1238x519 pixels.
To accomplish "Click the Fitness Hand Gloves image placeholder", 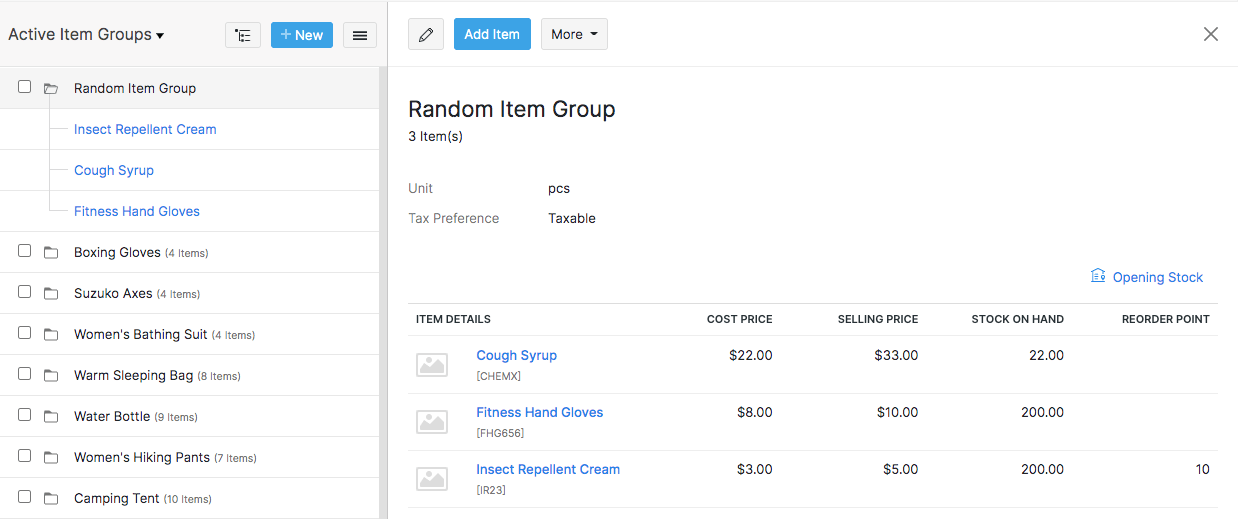I will 432,421.
